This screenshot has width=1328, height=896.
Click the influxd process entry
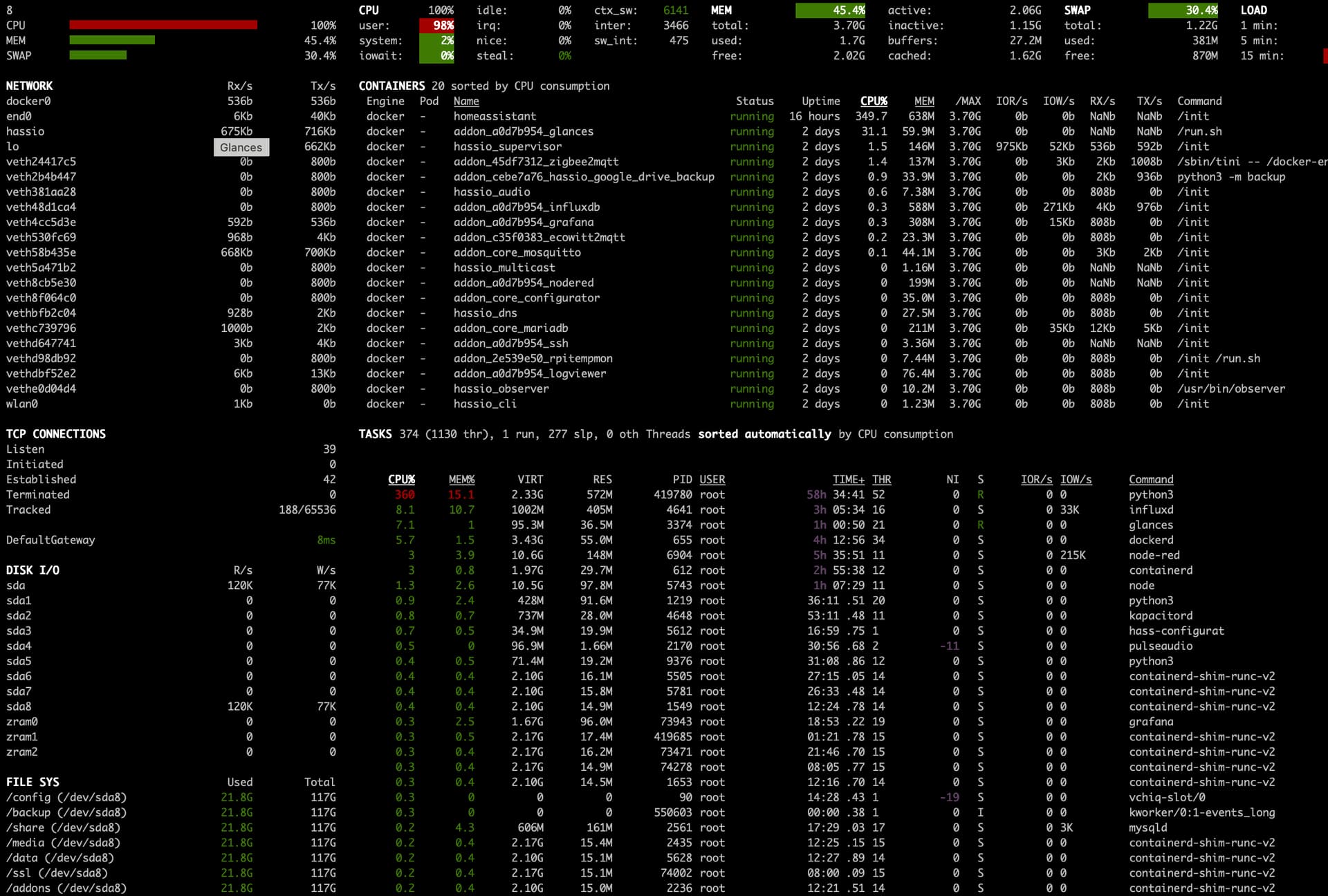click(x=1150, y=510)
